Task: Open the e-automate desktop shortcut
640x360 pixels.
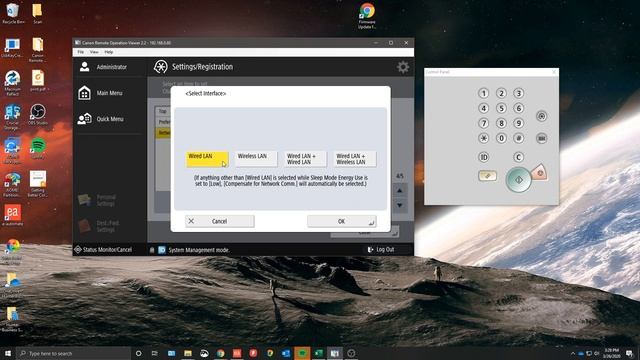Action: point(13,215)
